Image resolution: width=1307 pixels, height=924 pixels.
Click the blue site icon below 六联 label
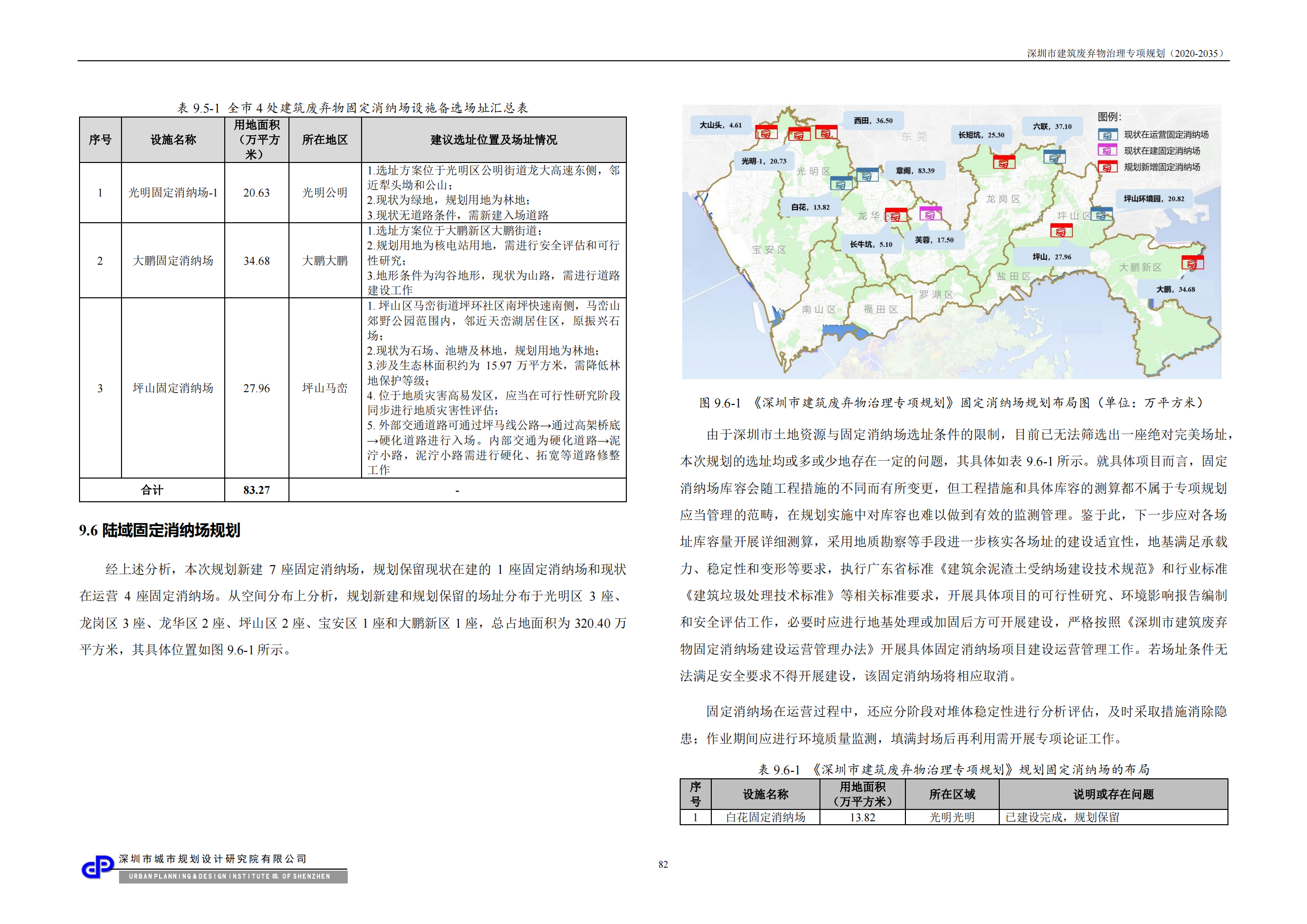click(x=1055, y=157)
